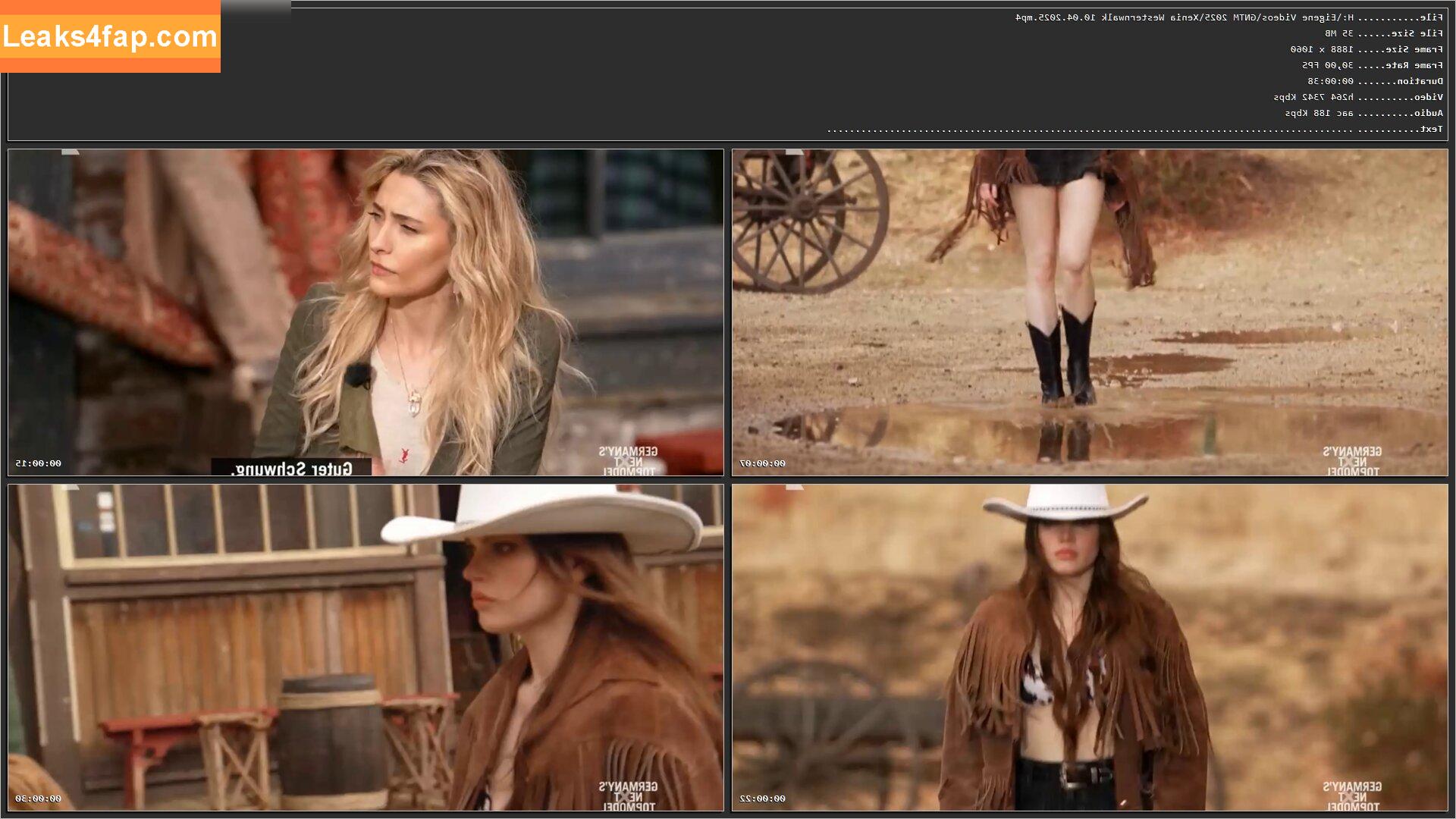Select the mirrored 'Text' dotted line in the header

1135,129
